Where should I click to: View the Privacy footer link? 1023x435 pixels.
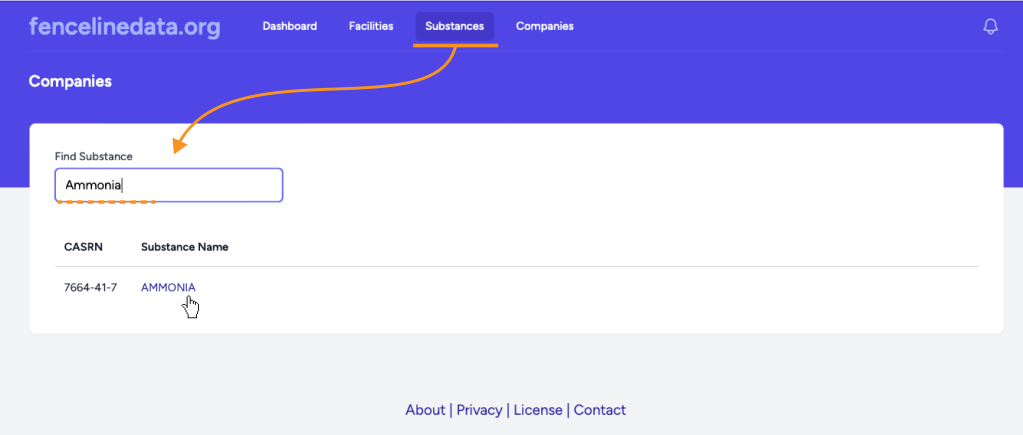point(479,410)
